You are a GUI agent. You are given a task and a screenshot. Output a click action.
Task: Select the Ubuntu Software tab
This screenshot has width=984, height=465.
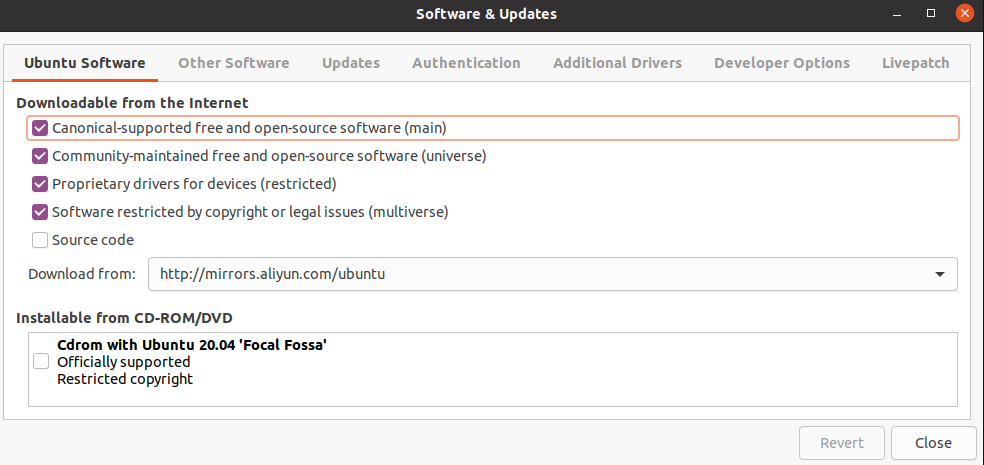click(85, 63)
